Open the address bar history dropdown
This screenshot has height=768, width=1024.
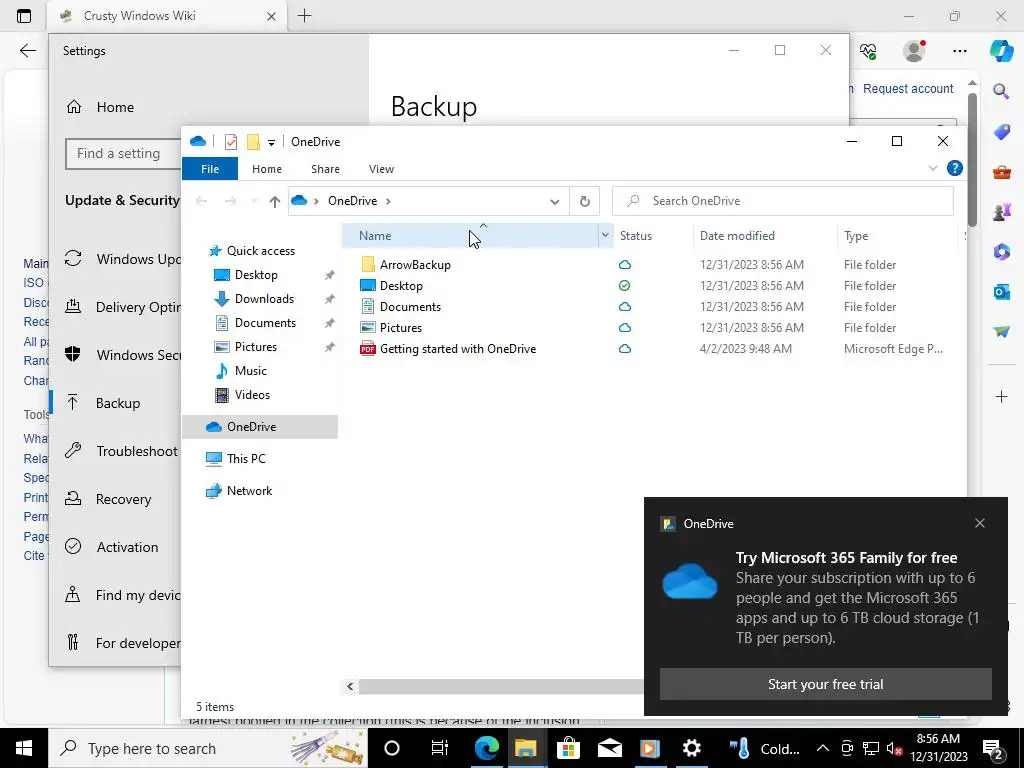554,201
